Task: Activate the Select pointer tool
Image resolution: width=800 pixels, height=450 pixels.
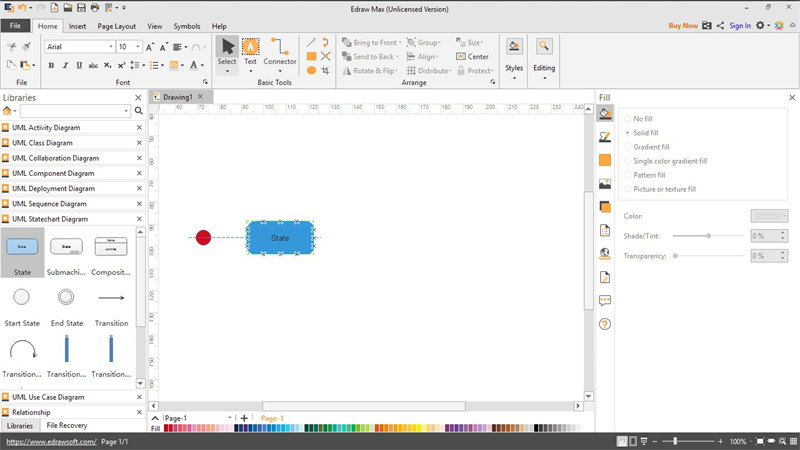Action: 227,47
